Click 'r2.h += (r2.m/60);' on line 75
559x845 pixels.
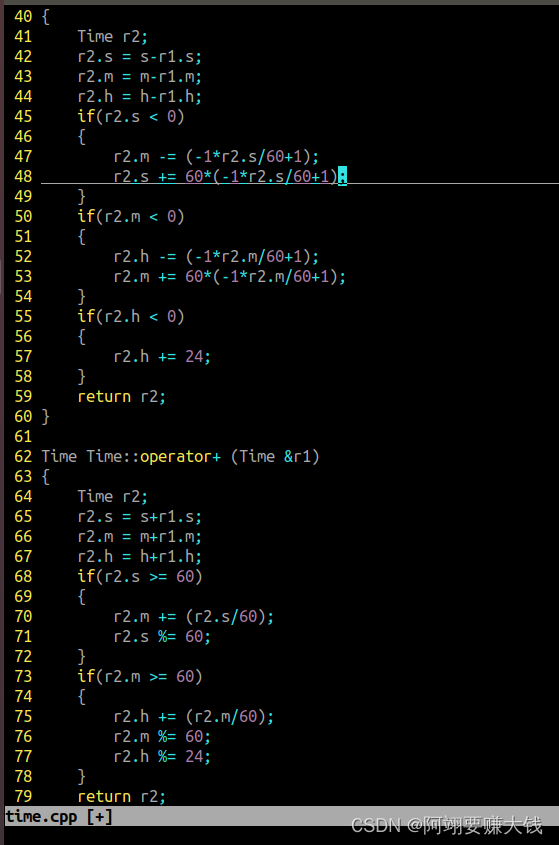click(194, 717)
